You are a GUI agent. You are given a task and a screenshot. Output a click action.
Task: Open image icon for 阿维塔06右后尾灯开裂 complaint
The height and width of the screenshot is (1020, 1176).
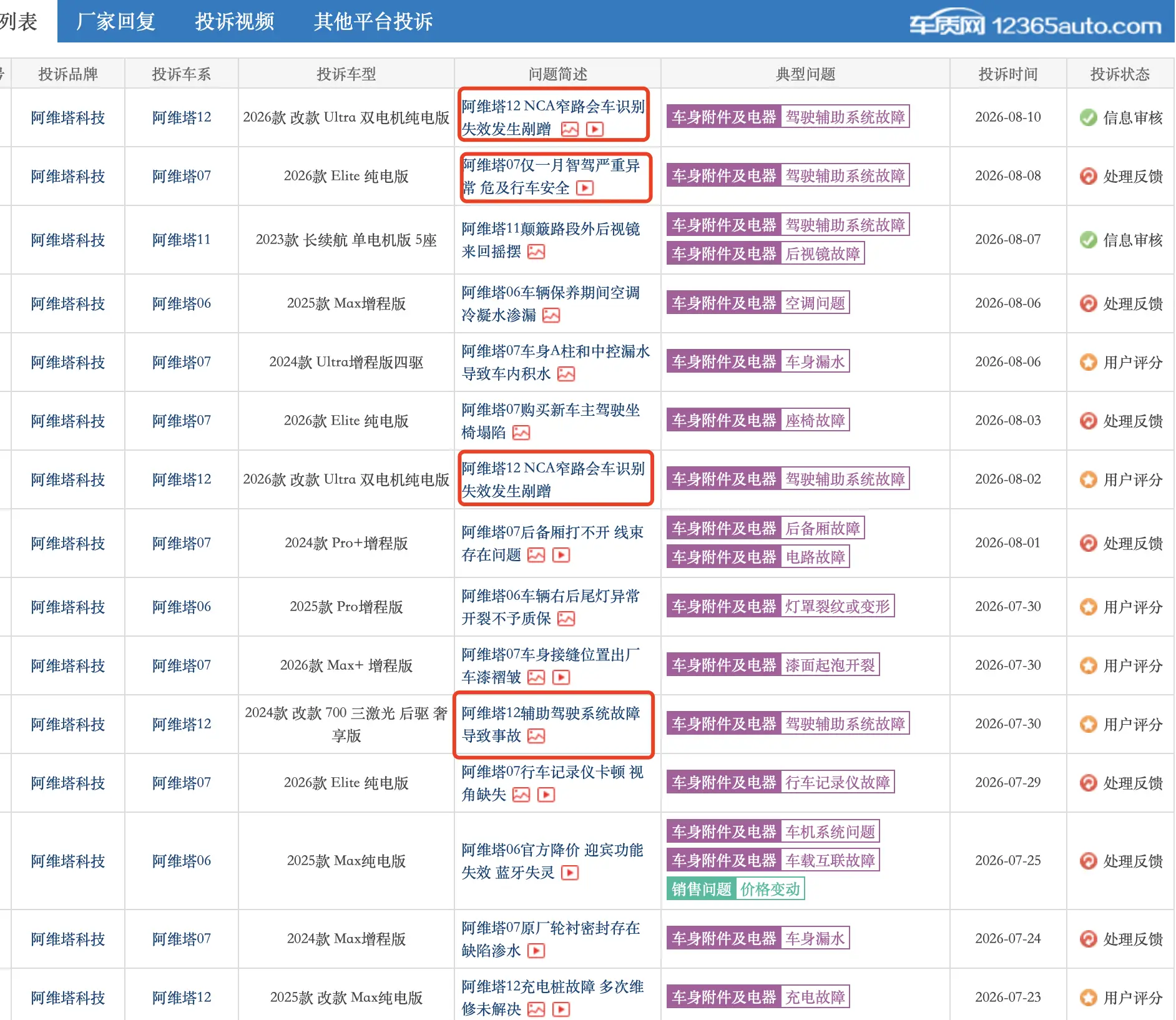pyautogui.click(x=566, y=619)
